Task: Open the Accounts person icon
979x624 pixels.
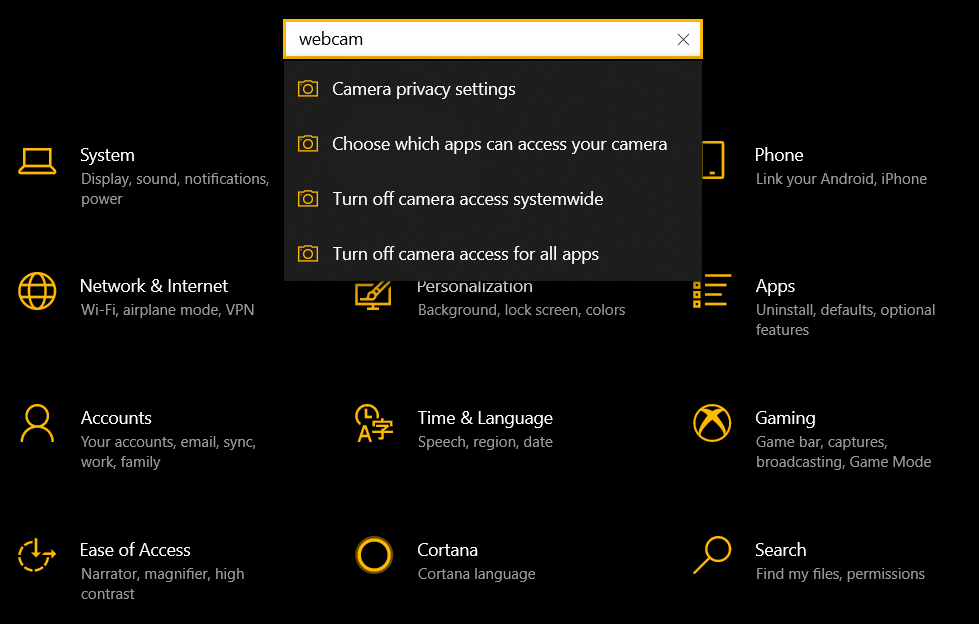Action: (37, 423)
